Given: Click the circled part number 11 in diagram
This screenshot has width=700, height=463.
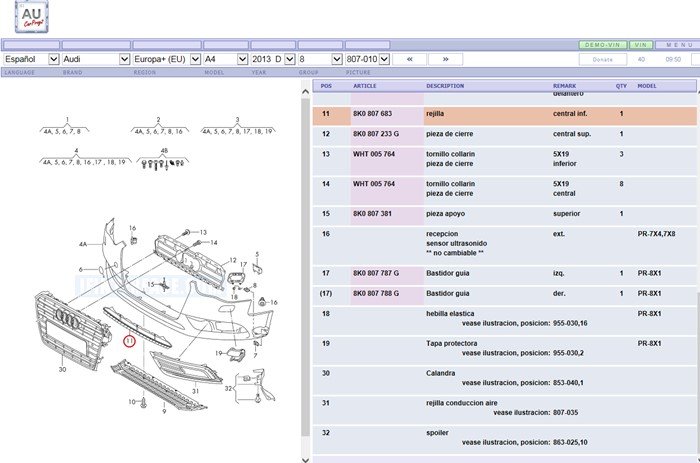Looking at the screenshot, I should [129, 342].
